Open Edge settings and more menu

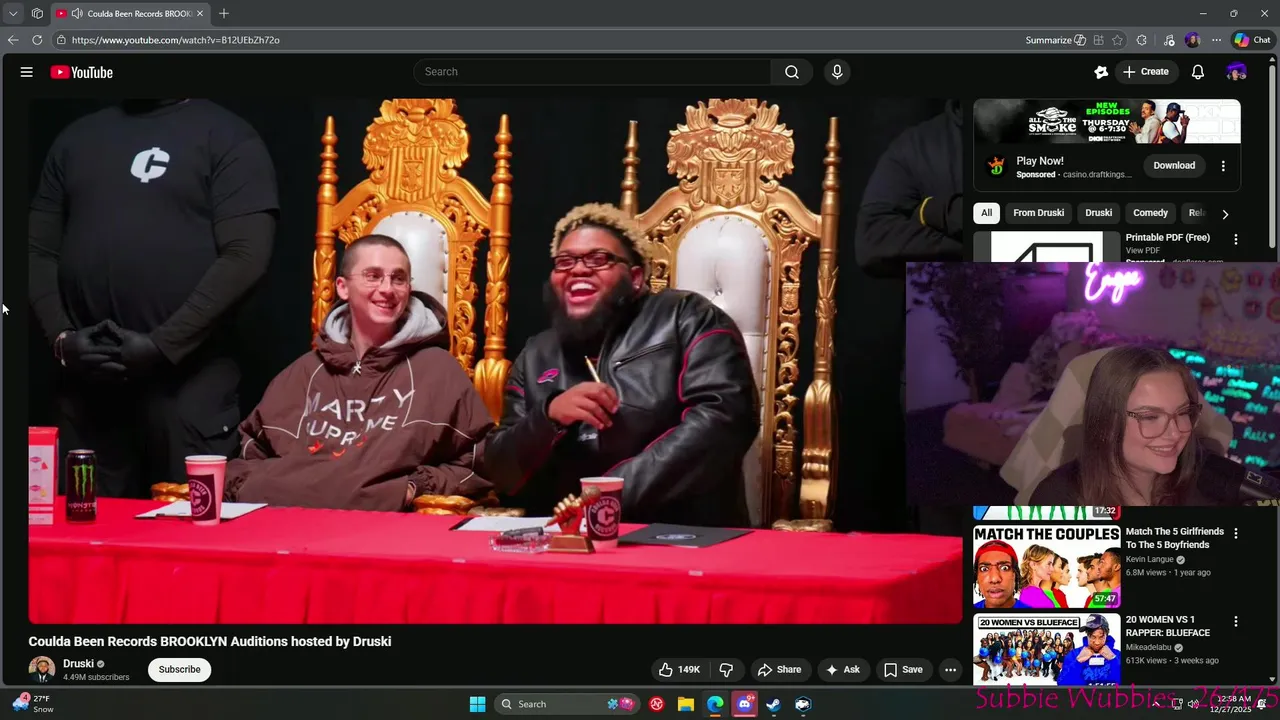coord(1216,40)
